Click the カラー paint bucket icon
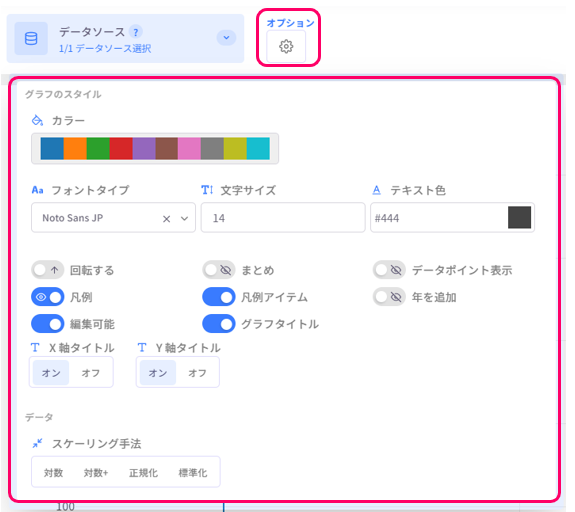This screenshot has width=575, height=512. coord(37,120)
